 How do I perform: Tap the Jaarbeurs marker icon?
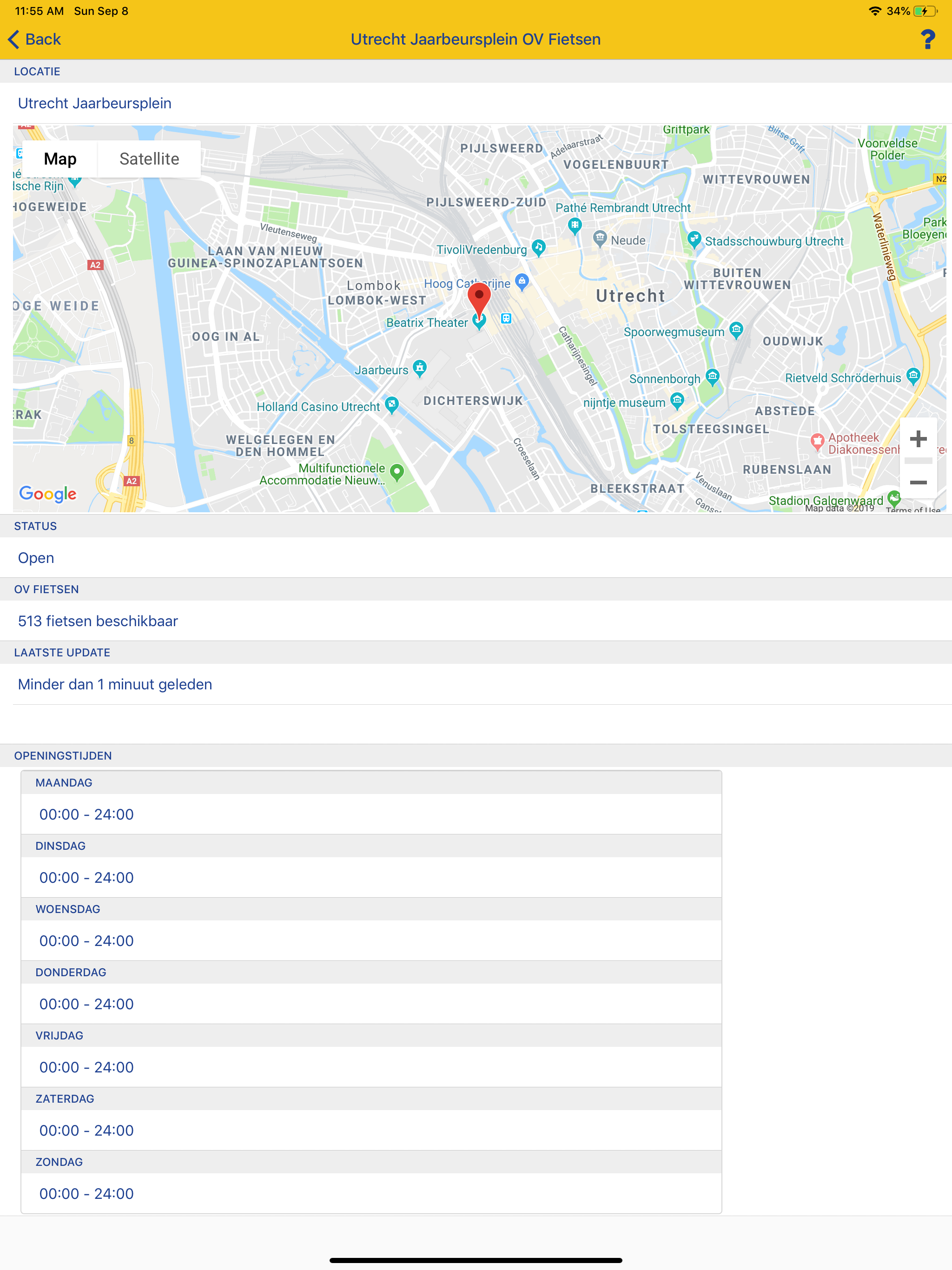(x=420, y=368)
